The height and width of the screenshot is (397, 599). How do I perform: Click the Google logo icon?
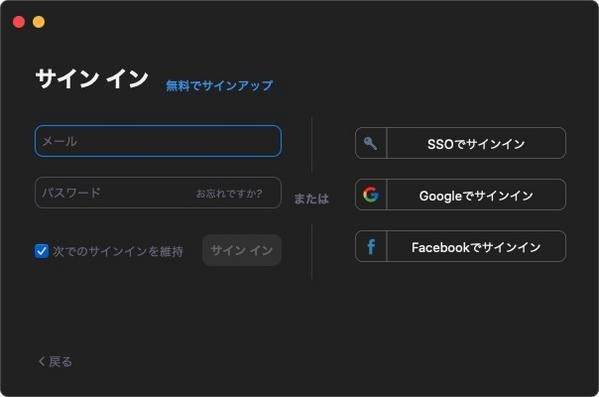coord(371,194)
